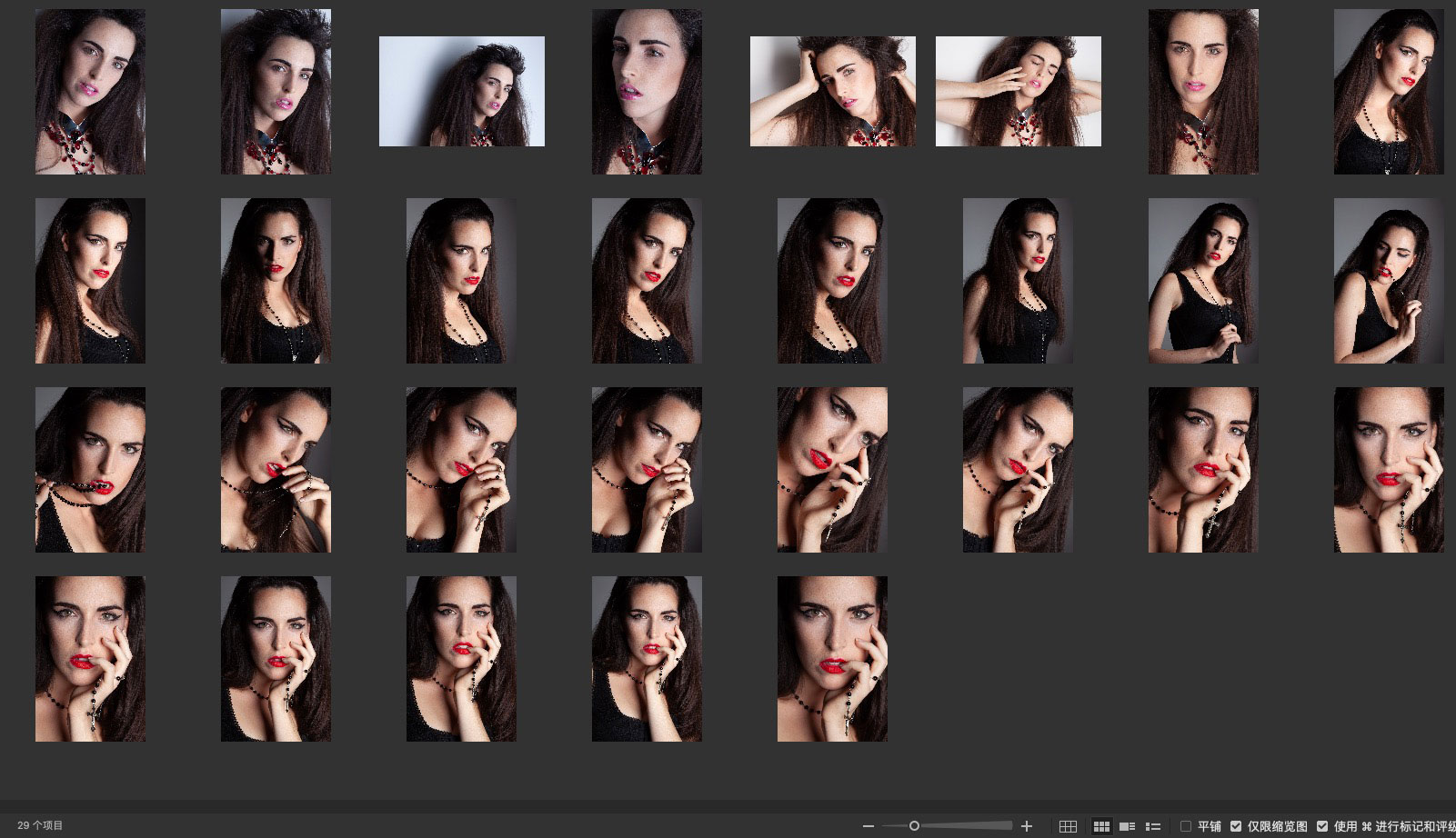Viewport: 1456px width, 838px height.
Task: Select the last thumbnail in the third row
Action: coord(1388,469)
